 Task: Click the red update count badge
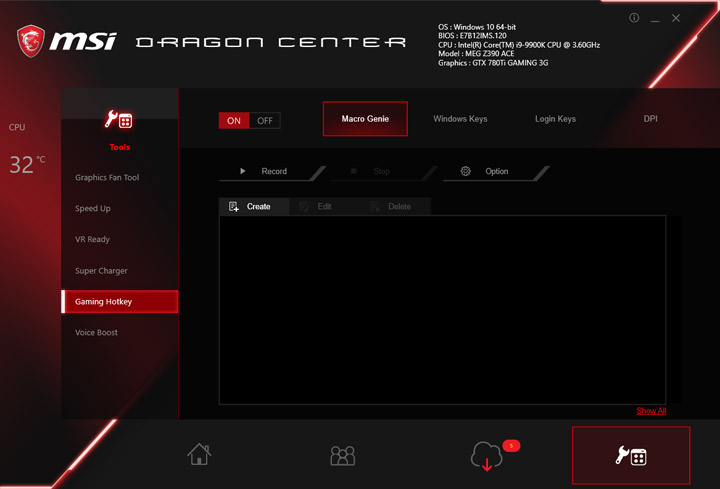click(511, 445)
